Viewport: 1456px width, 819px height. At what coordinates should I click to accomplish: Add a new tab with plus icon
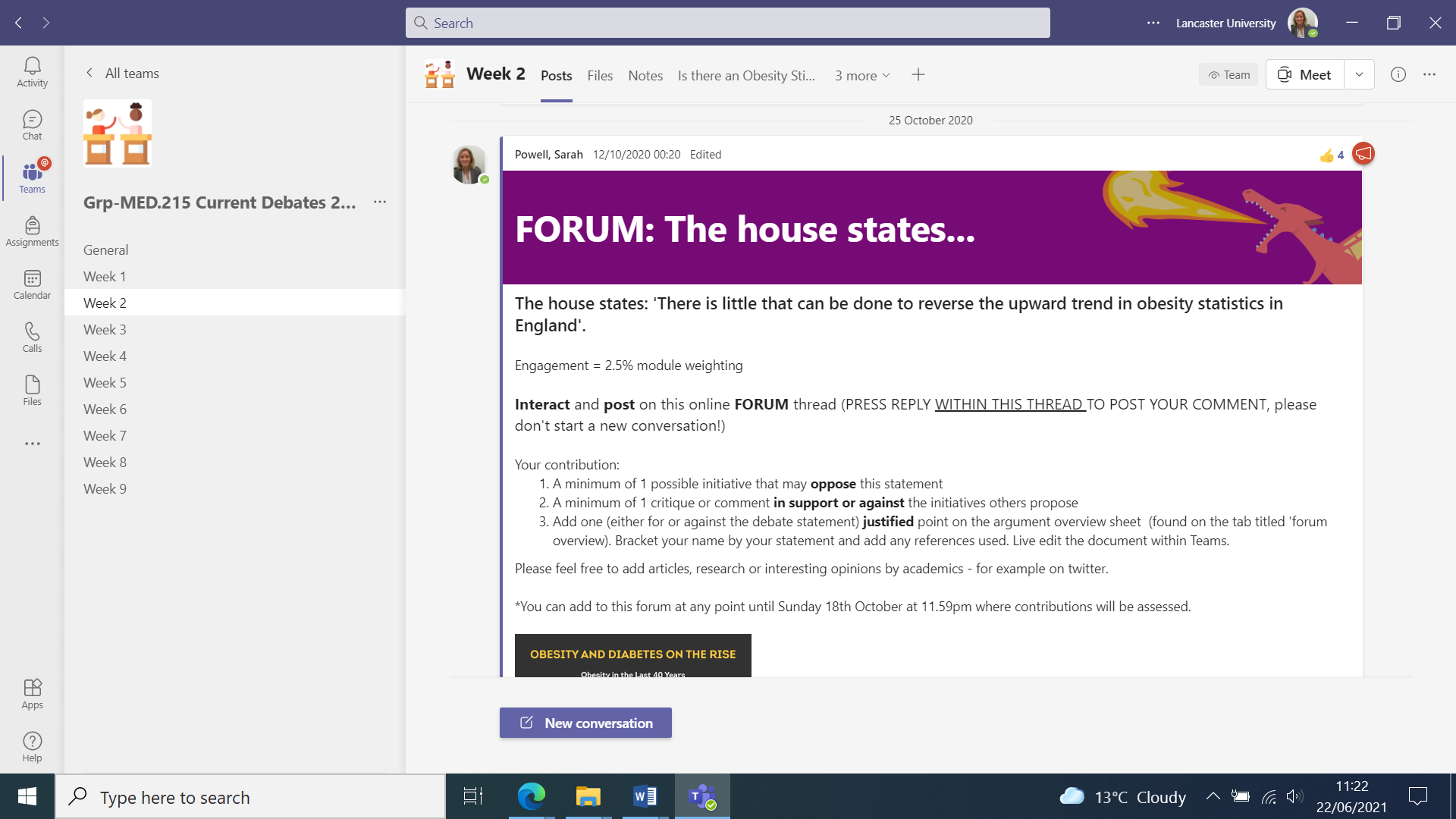(918, 74)
